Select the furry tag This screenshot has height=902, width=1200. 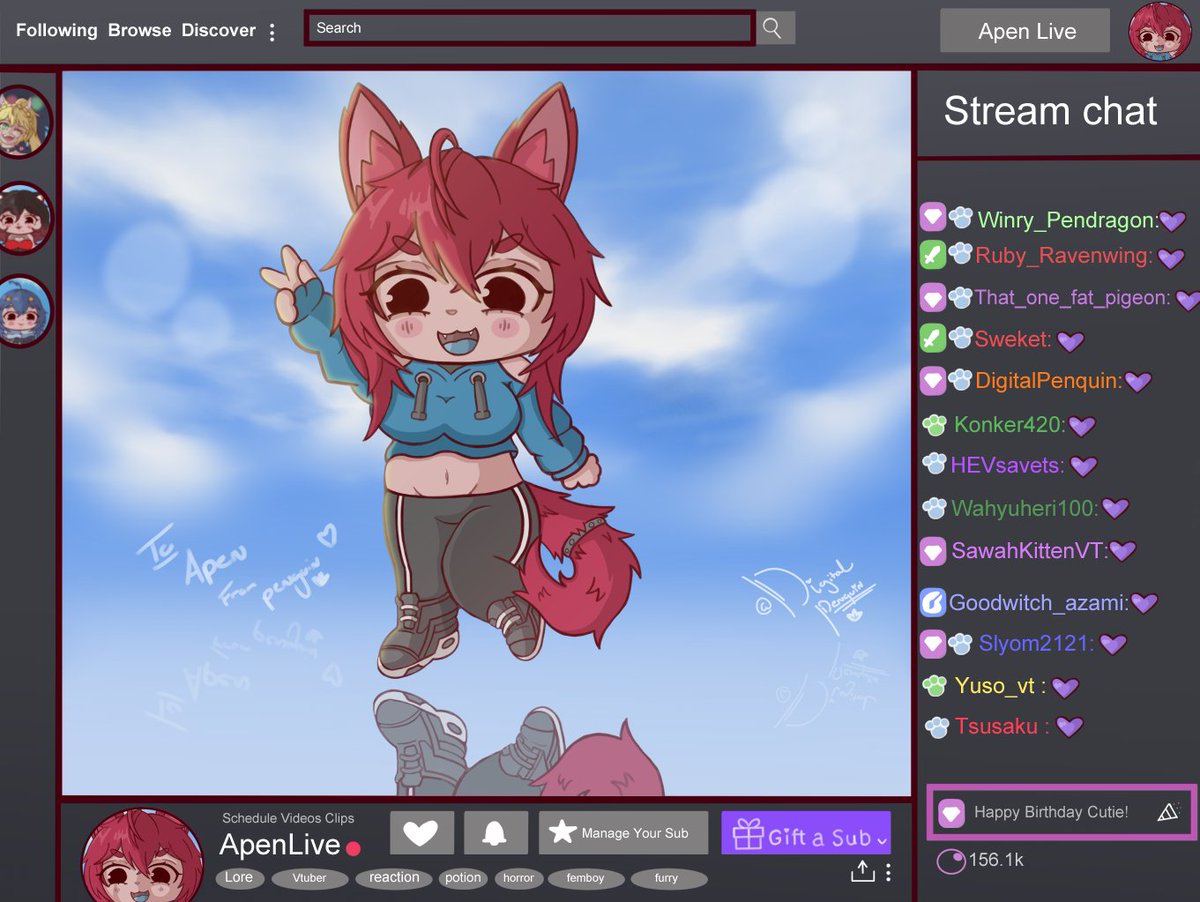click(x=667, y=878)
